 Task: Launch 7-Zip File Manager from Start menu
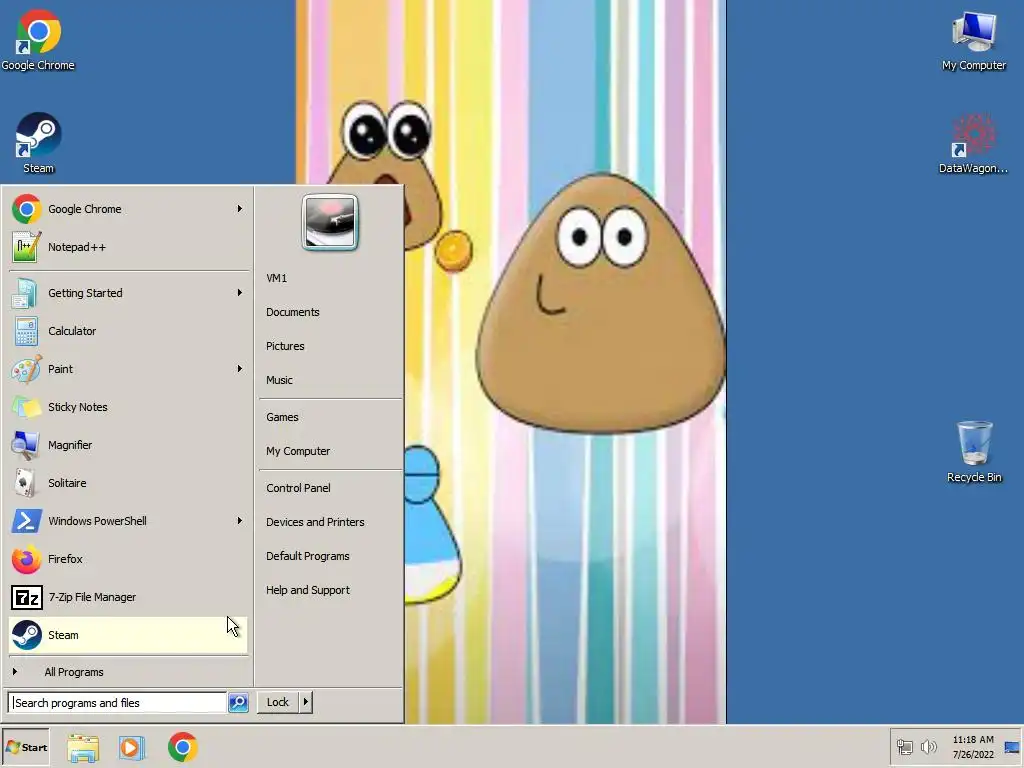pos(128,597)
